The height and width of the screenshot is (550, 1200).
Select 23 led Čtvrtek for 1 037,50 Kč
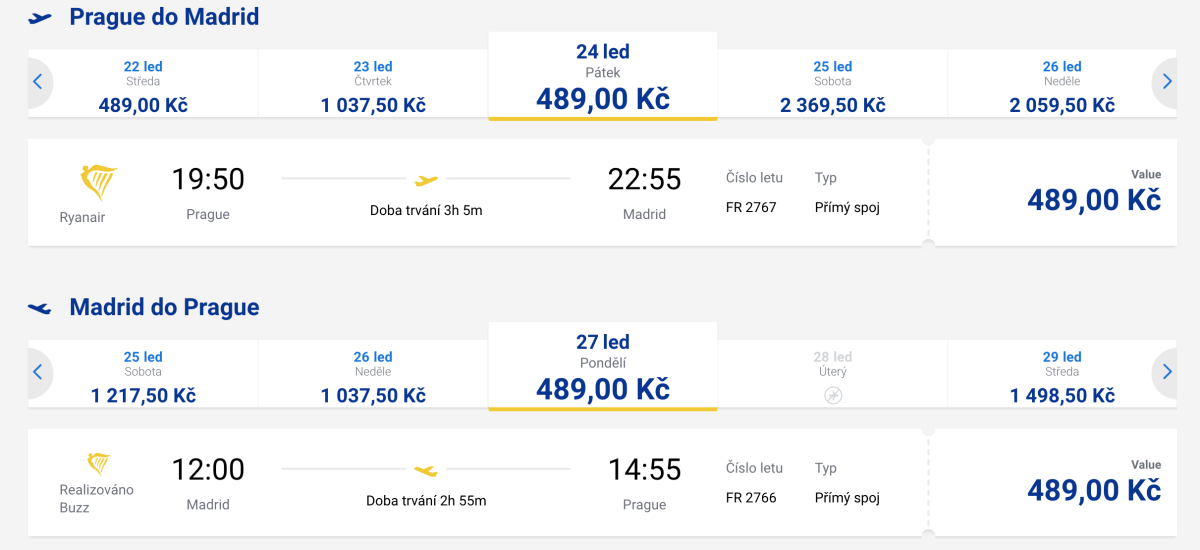click(x=373, y=86)
